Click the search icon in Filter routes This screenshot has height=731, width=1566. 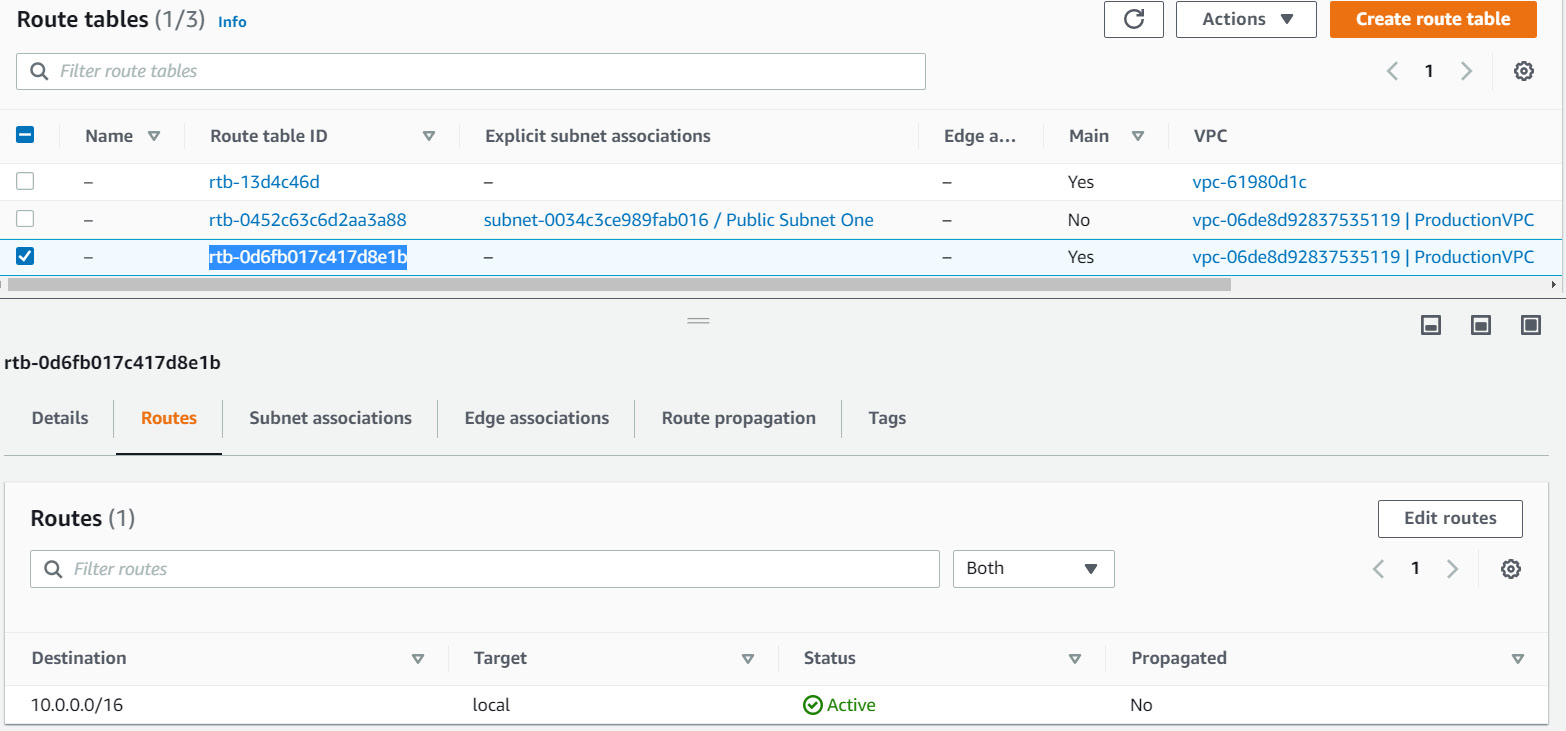click(53, 569)
